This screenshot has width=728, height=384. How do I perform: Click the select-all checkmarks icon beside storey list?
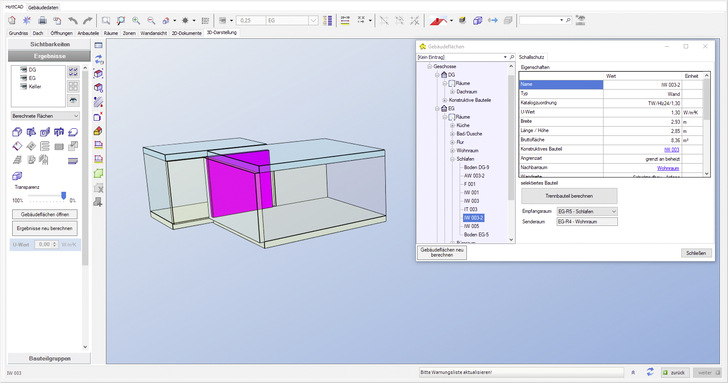point(73,72)
